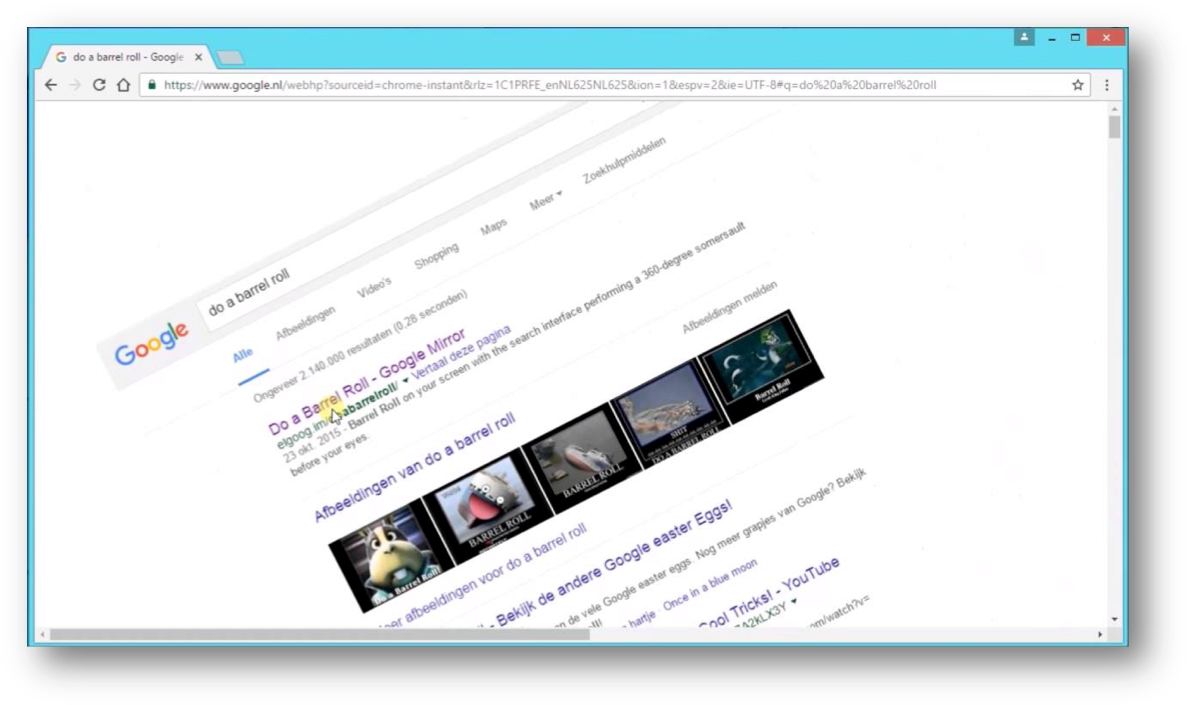This screenshot has height=705, width=1187.
Task: Maximize the Chrome window
Action: (1075, 37)
